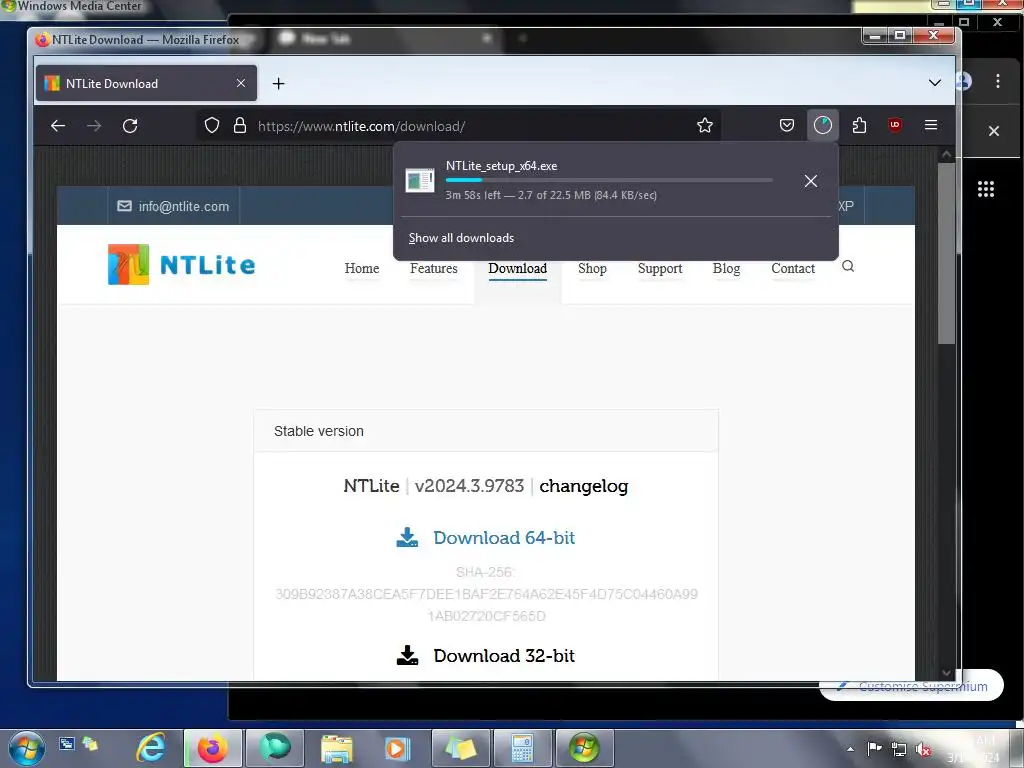The height and width of the screenshot is (768, 1024).
Task: Click the info@ntlite.com email link
Action: [174, 206]
